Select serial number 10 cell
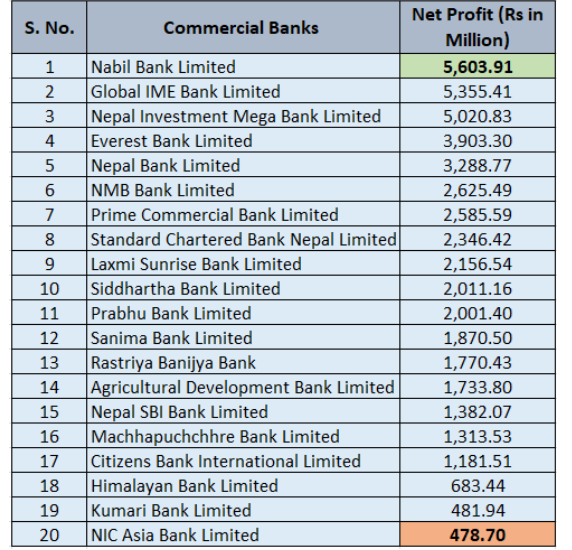Image resolution: width=572 pixels, height=550 pixels. 49,288
